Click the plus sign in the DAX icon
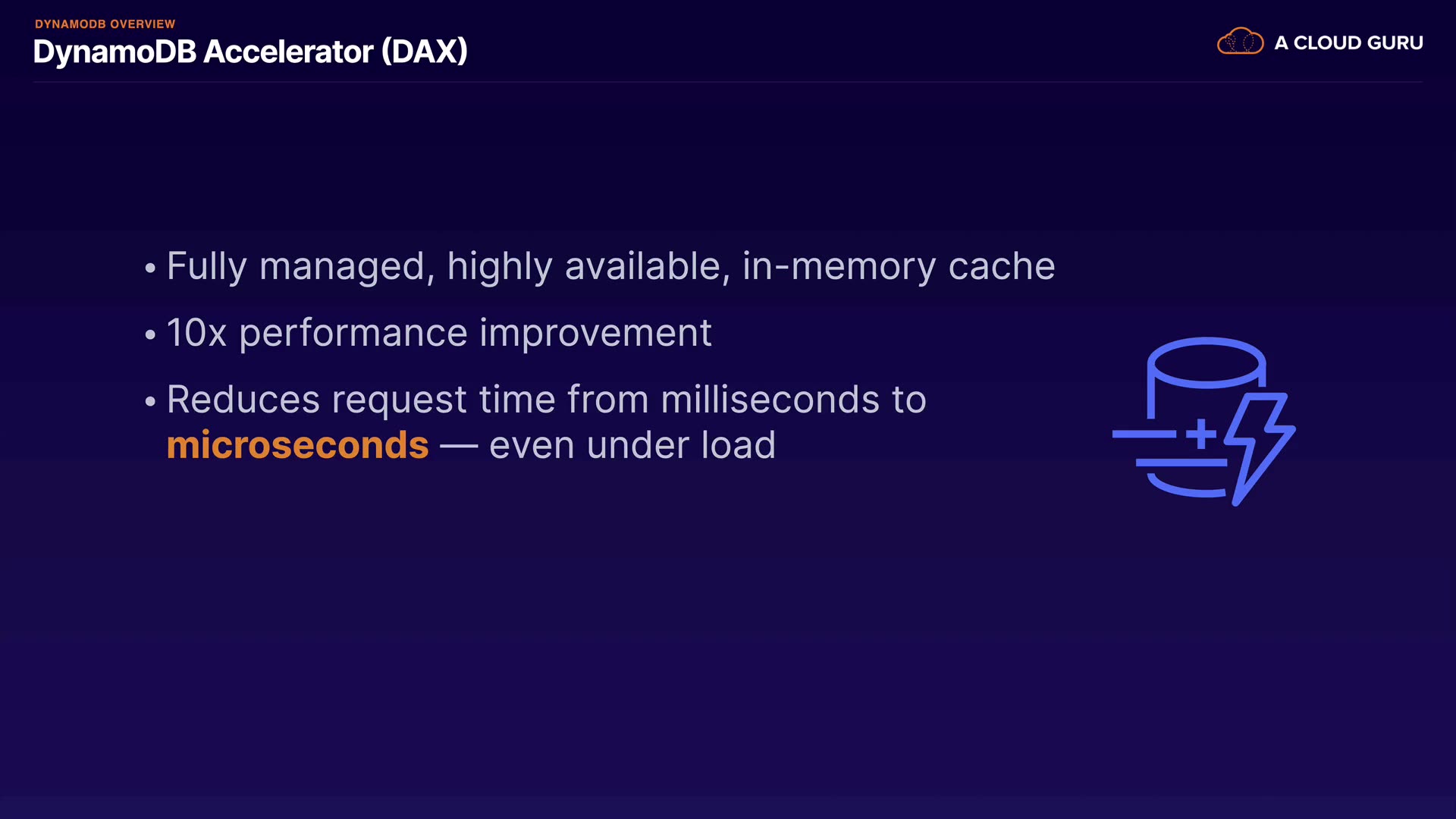The height and width of the screenshot is (819, 1456). click(x=1201, y=434)
